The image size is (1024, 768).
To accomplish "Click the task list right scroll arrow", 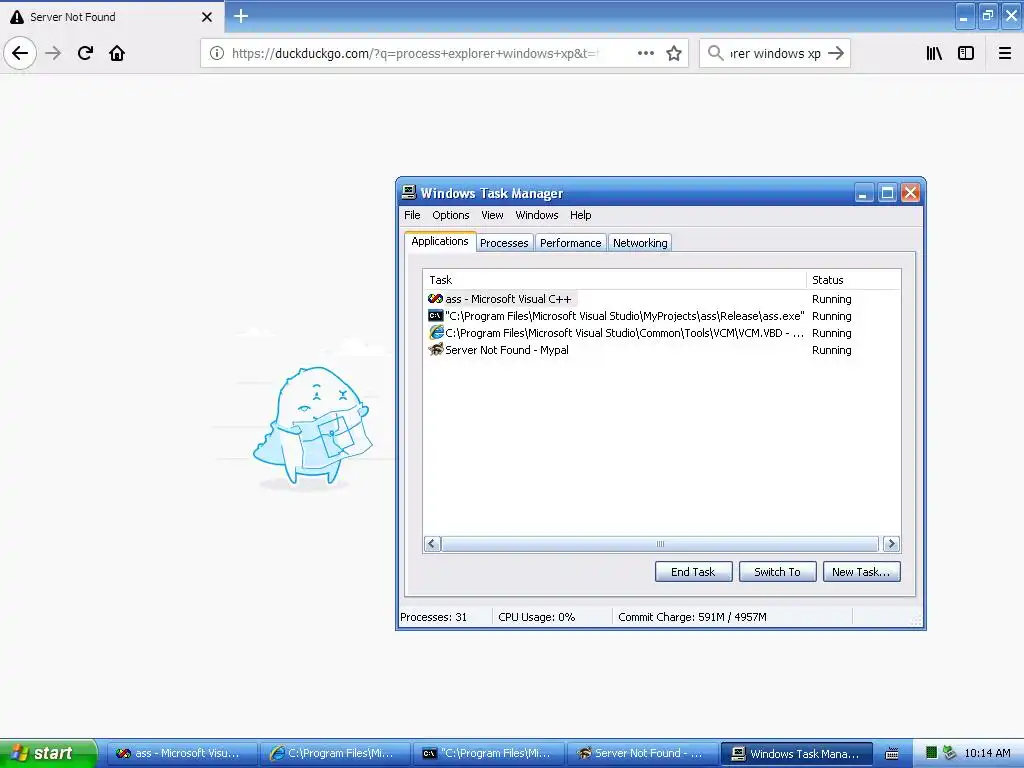I will 891,543.
